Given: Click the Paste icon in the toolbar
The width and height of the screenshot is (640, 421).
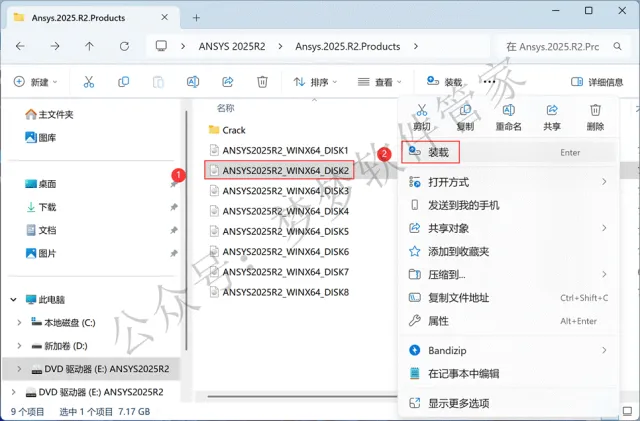Looking at the screenshot, I should pos(158,82).
